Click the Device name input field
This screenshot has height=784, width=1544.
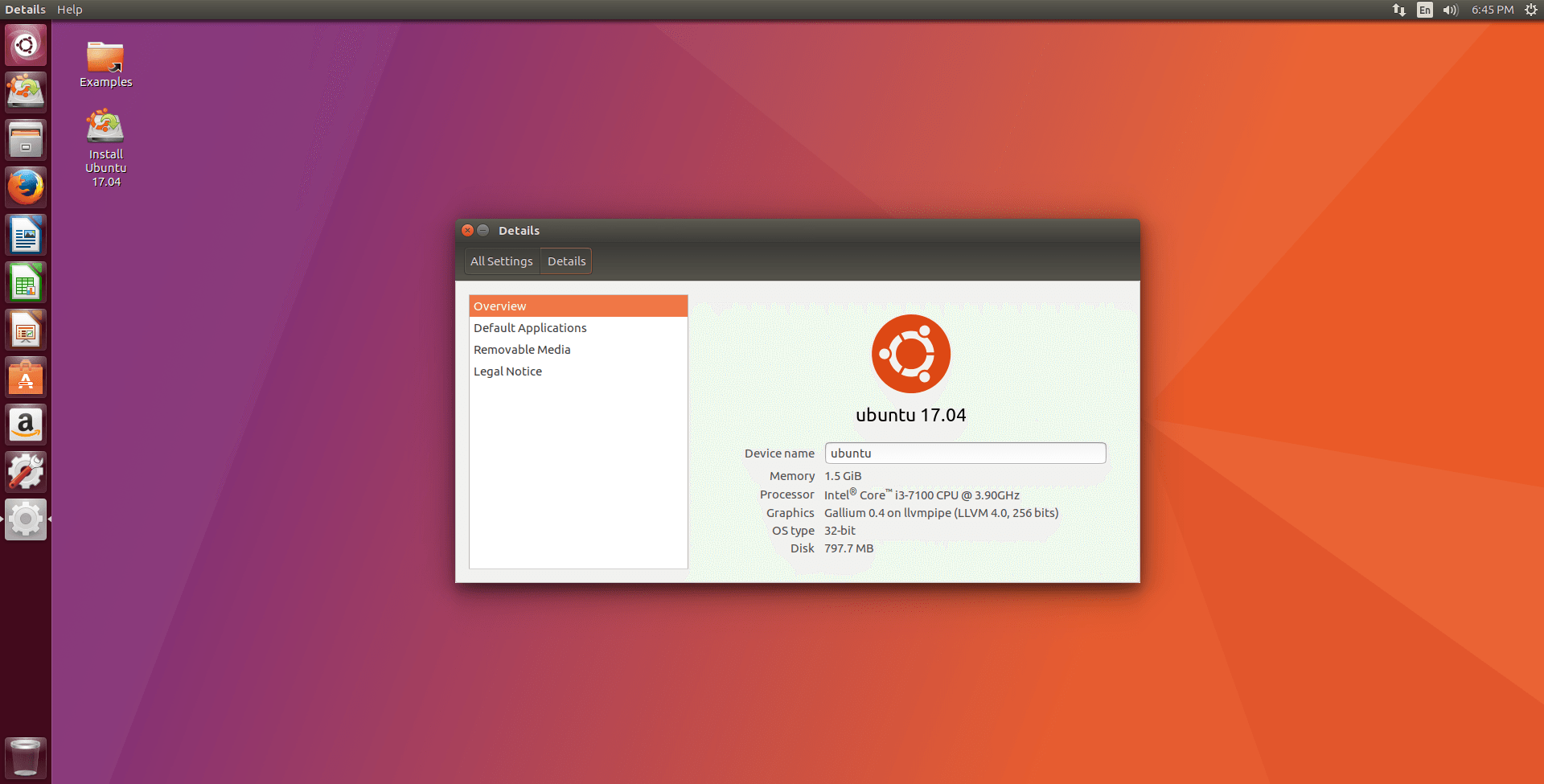point(965,453)
